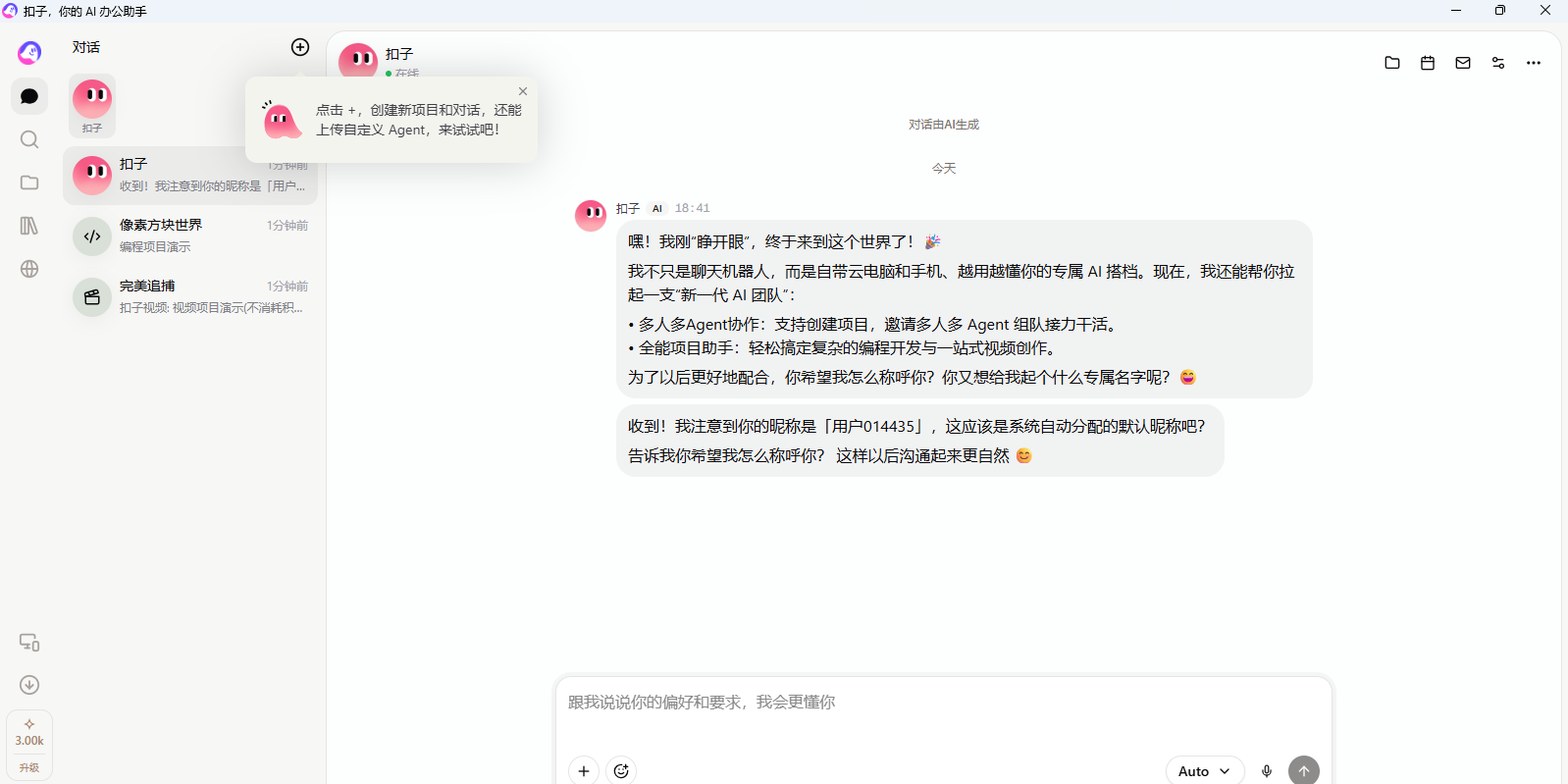Open the search icon in sidebar
Screen dimensions: 1568x784
29,139
